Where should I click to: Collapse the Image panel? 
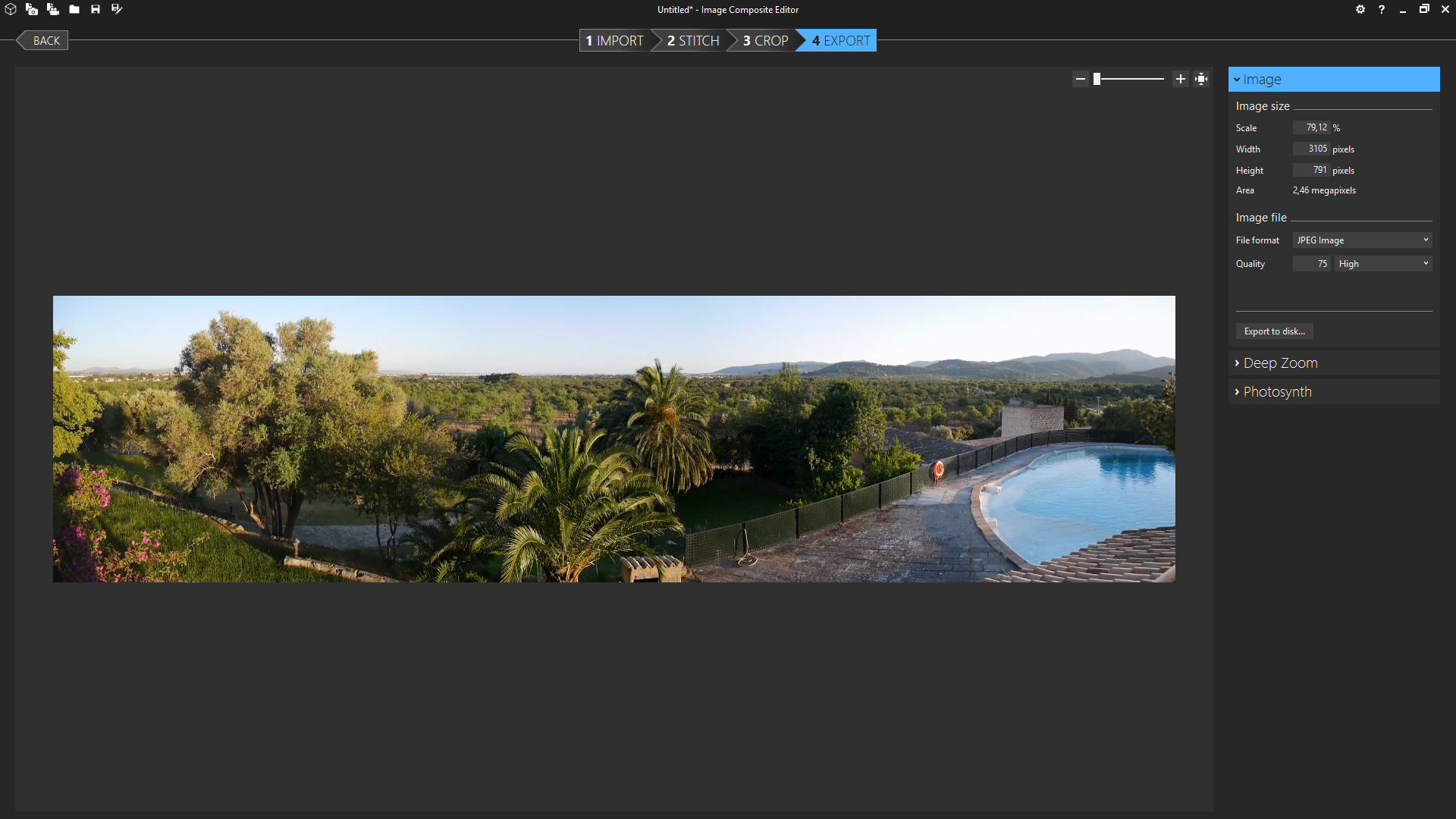click(1236, 79)
